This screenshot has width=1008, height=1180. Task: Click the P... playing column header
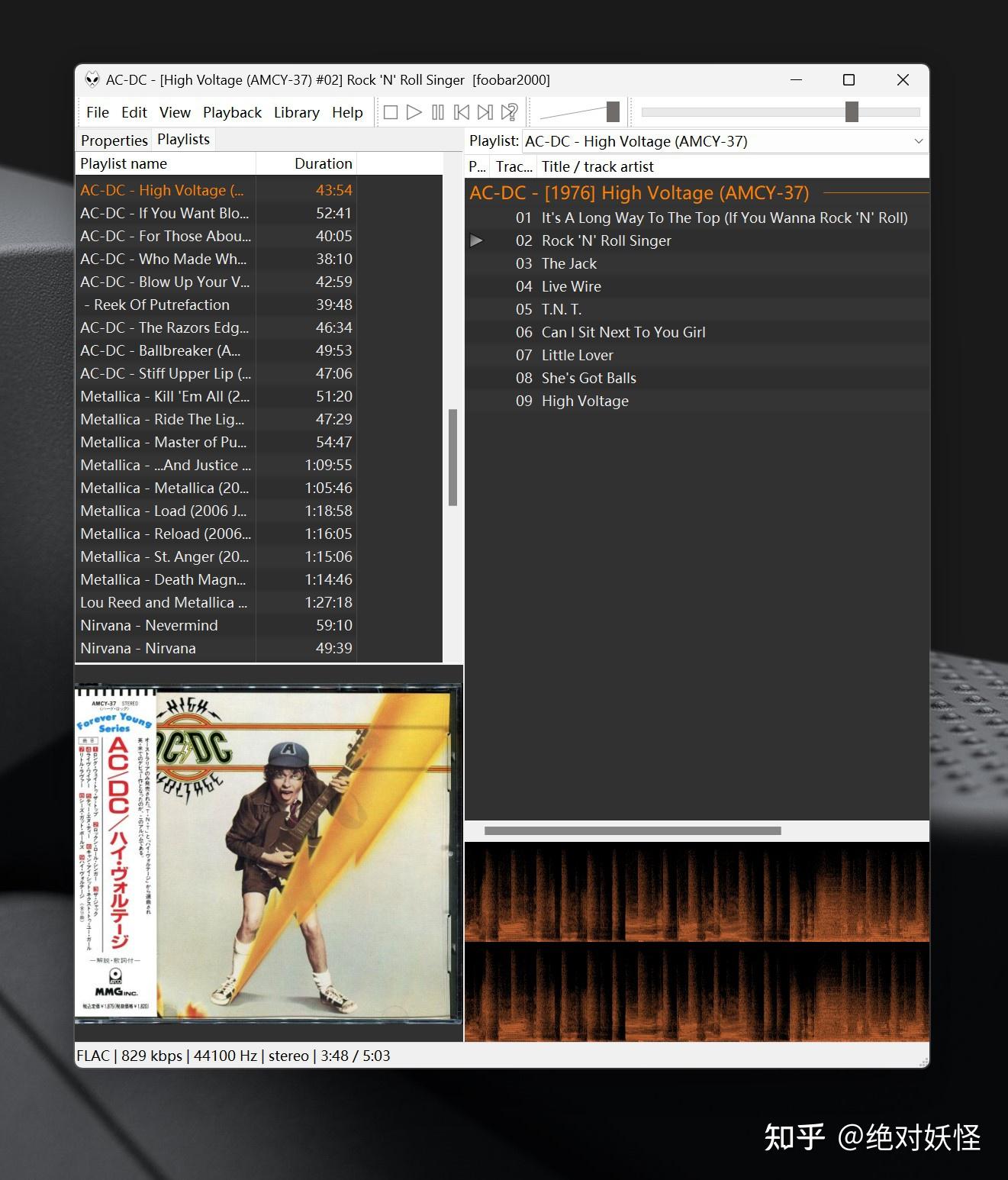point(478,166)
